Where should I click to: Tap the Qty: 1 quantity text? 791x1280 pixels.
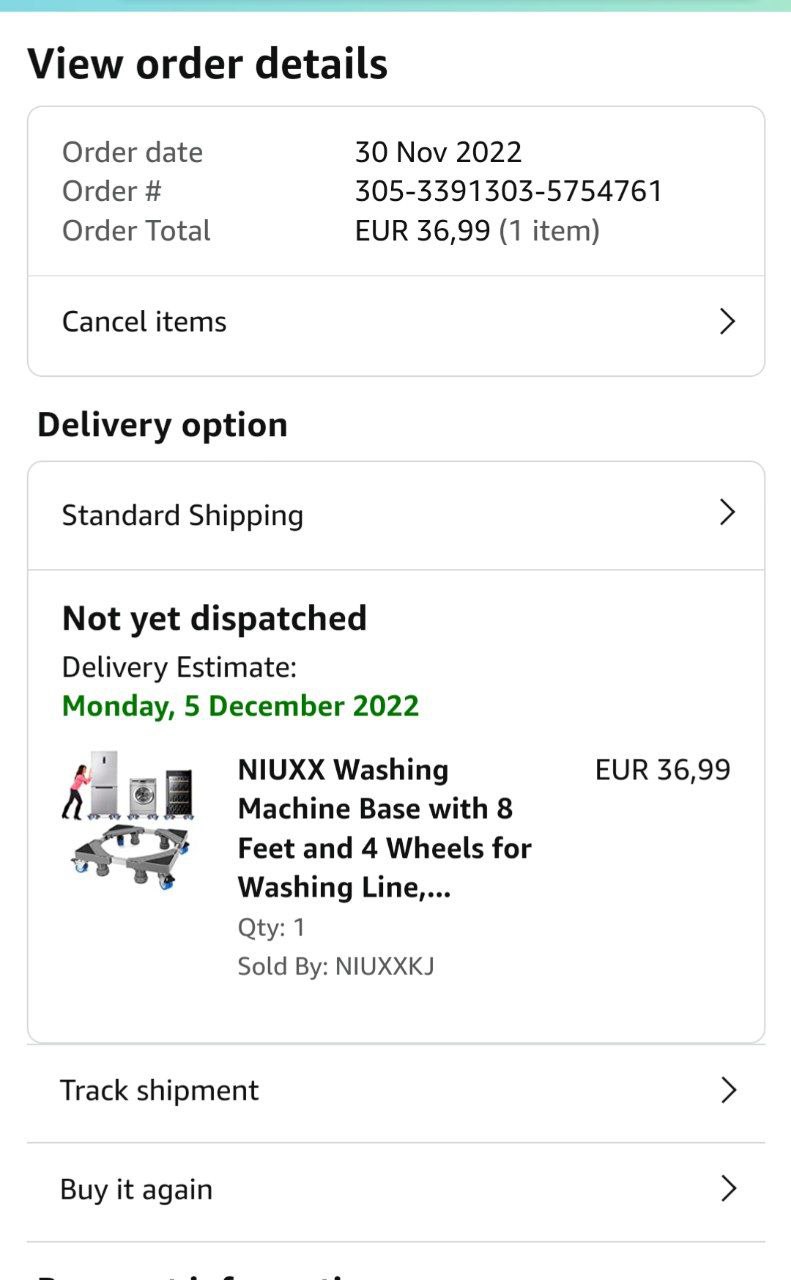click(272, 928)
